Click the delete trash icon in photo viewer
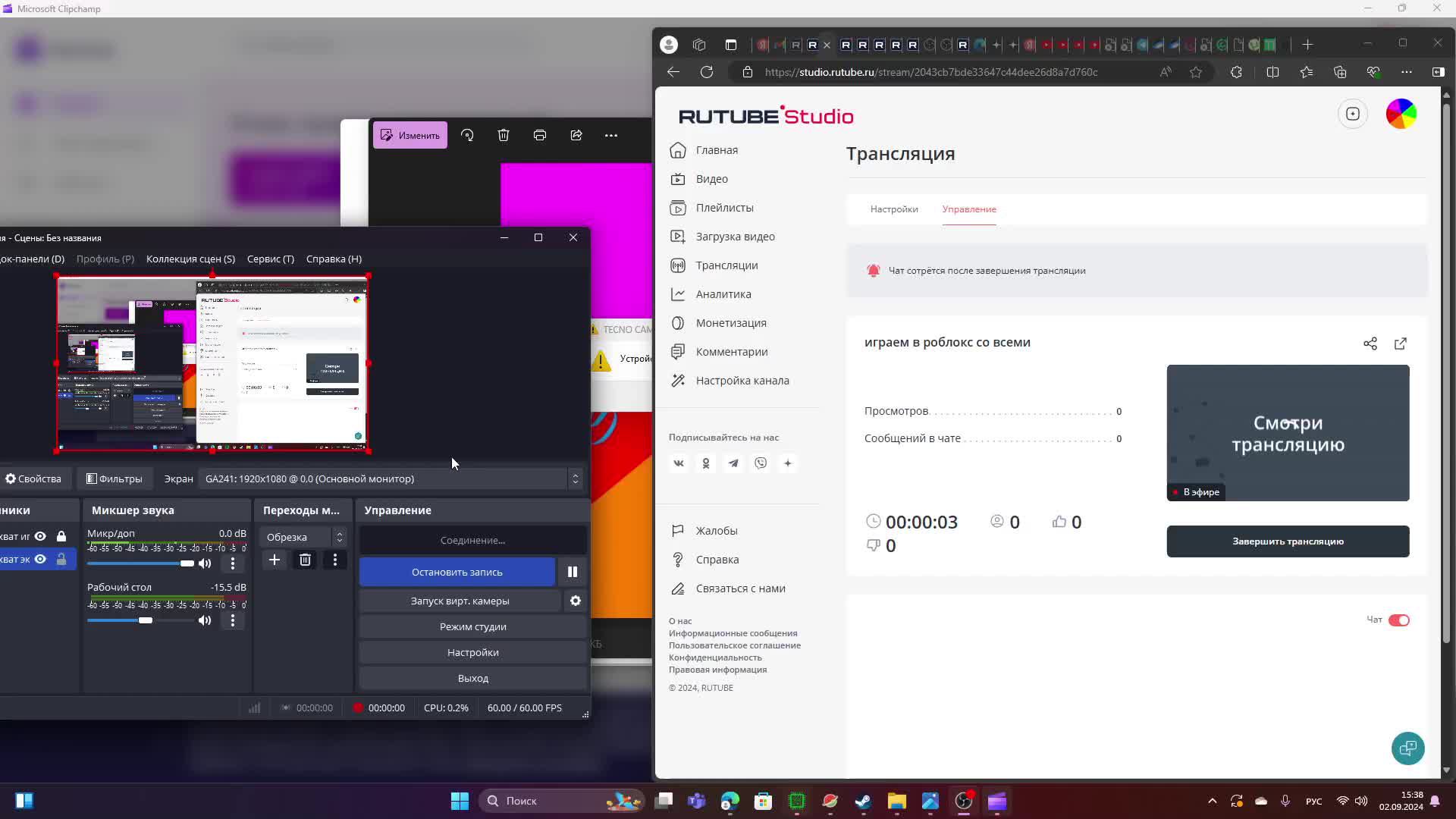 [x=504, y=135]
